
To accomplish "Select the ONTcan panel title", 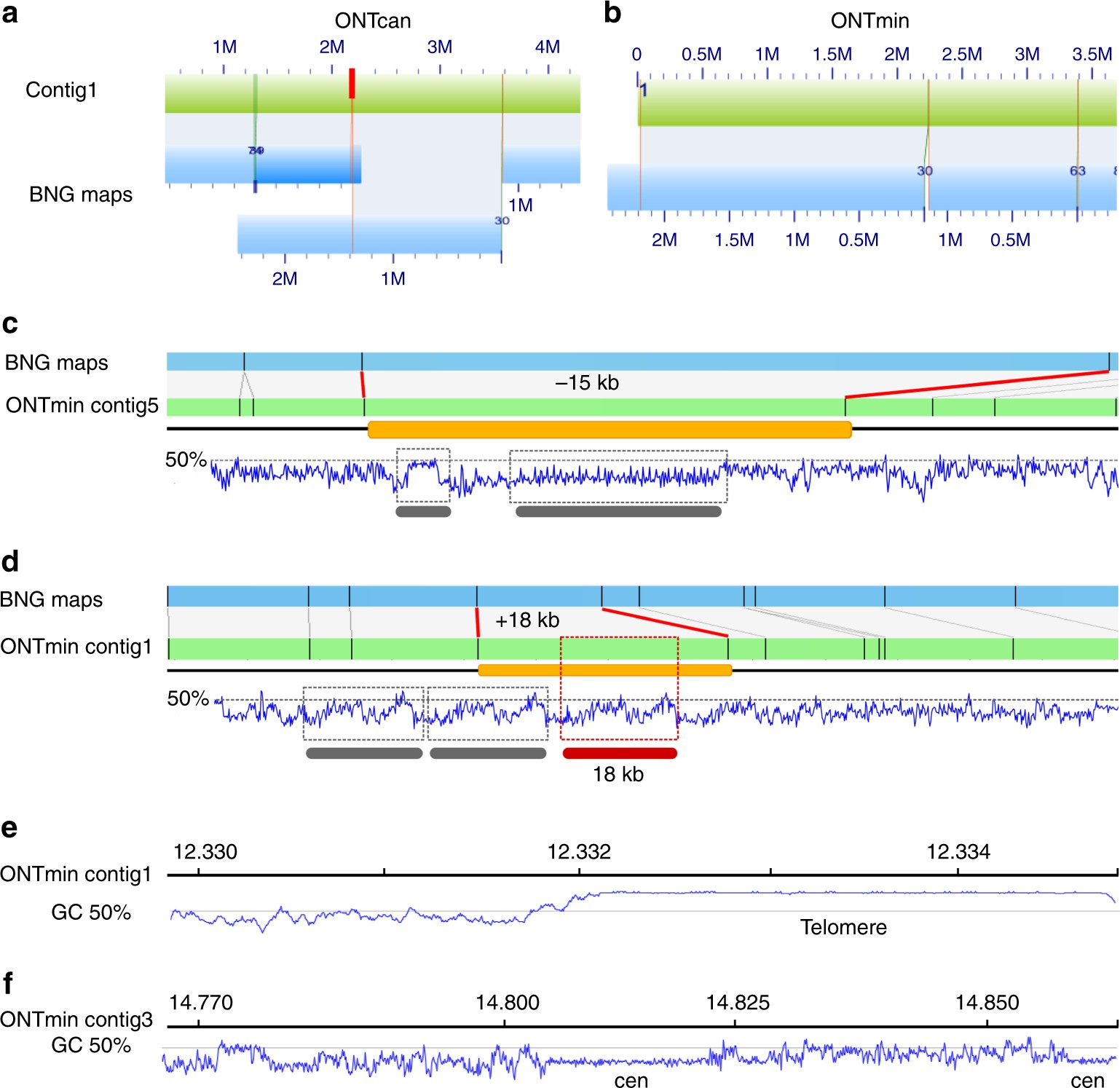I will pos(372,20).
